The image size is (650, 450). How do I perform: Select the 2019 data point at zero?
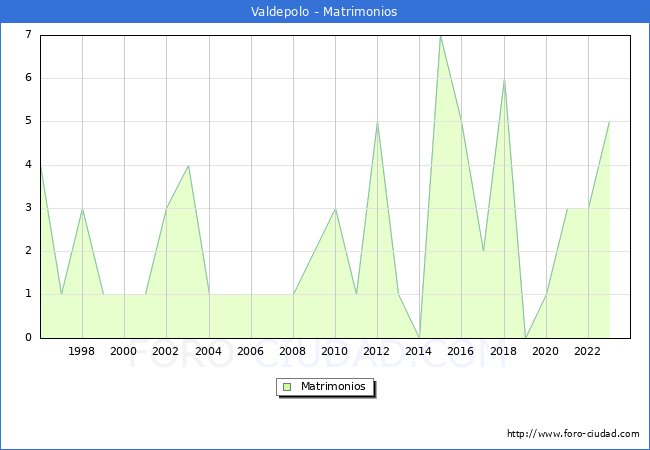point(525,337)
